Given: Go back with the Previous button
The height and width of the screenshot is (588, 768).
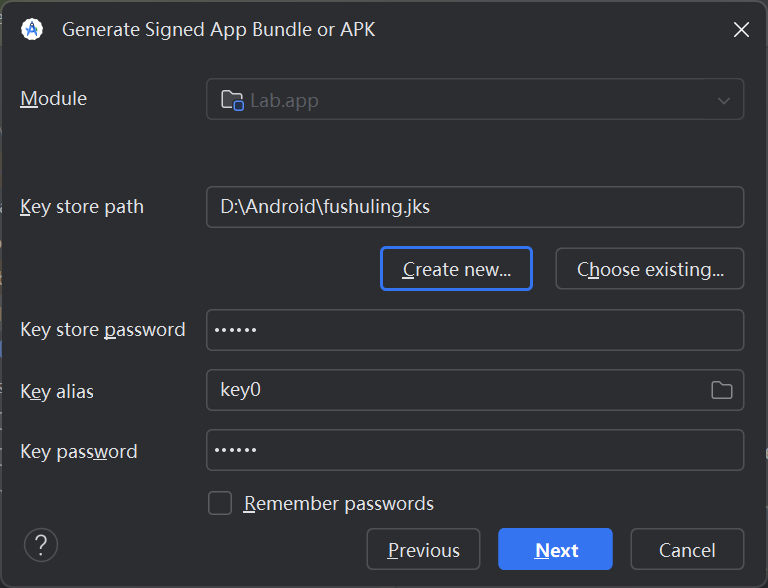Looking at the screenshot, I should [424, 550].
